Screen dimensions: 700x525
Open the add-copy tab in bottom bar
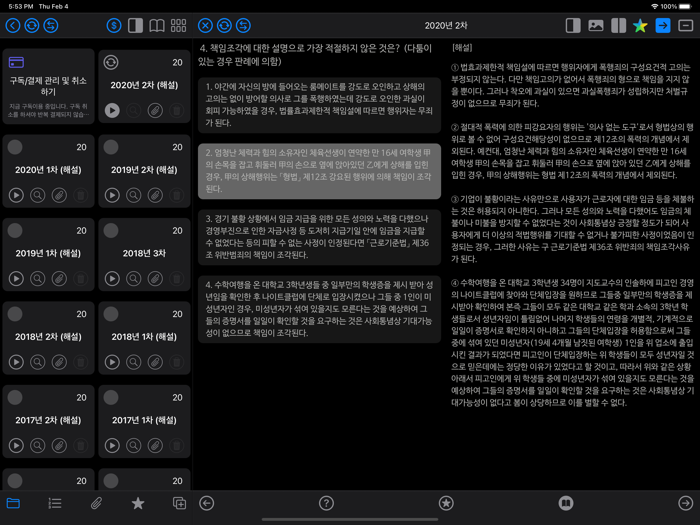click(179, 503)
